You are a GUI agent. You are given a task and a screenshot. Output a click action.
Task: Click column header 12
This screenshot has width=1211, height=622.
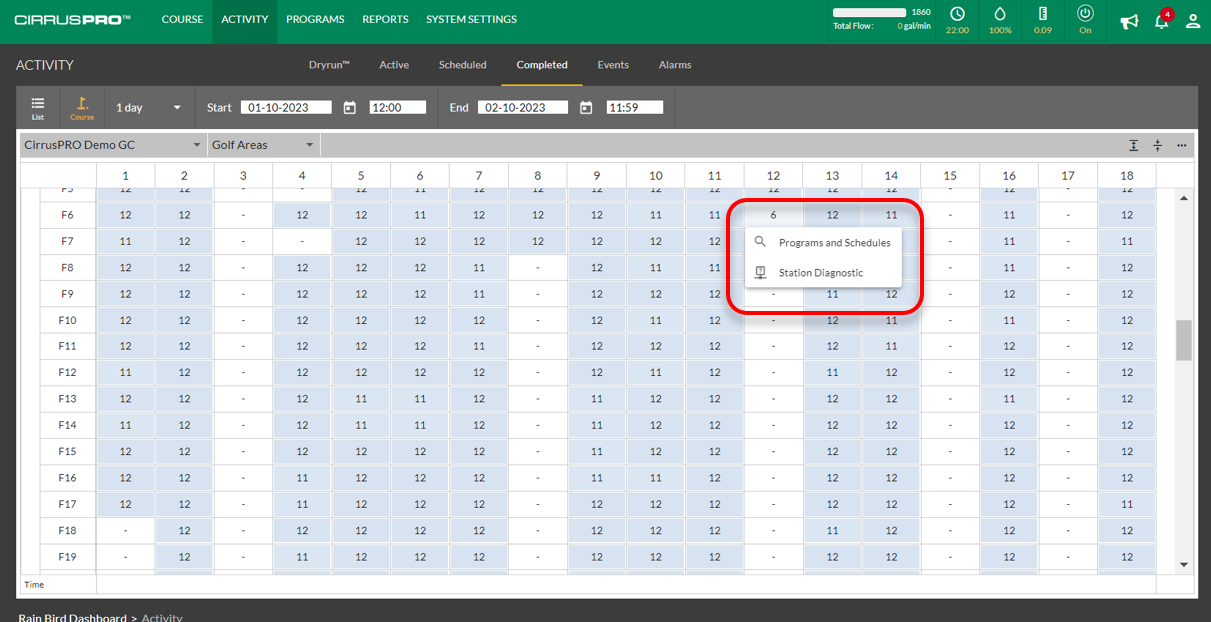pos(773,176)
